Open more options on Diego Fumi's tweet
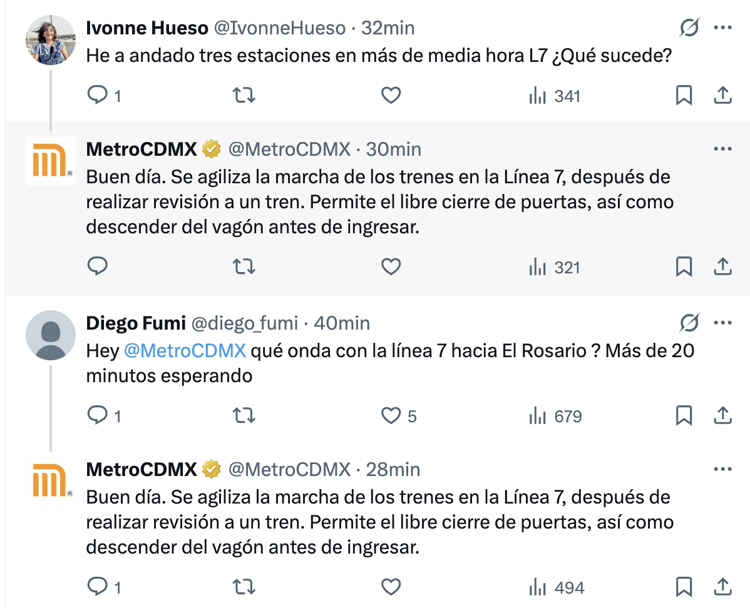 pyautogui.click(x=723, y=323)
